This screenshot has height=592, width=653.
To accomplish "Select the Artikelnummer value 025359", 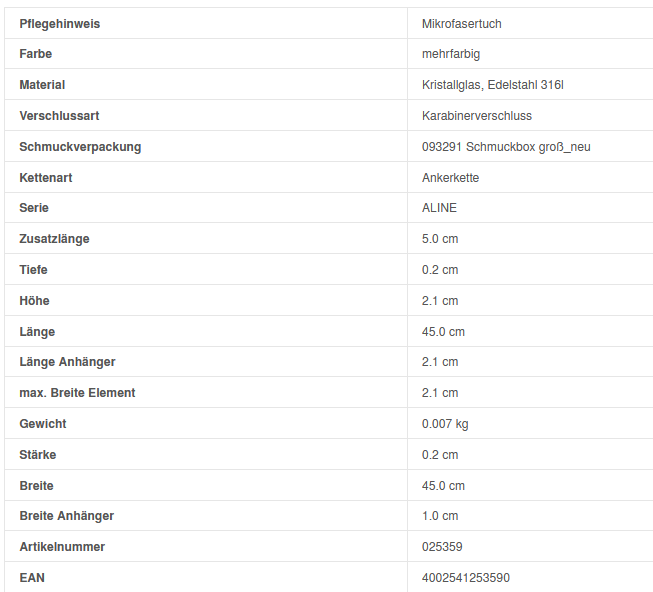I will click(x=442, y=547).
